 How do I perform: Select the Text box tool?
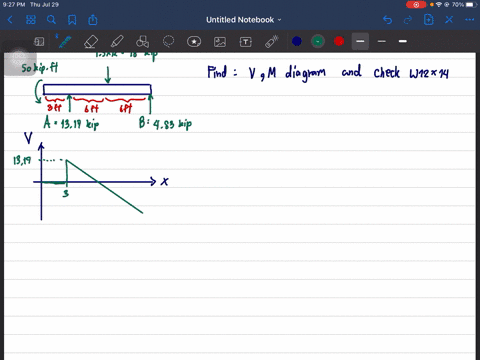[246, 42]
